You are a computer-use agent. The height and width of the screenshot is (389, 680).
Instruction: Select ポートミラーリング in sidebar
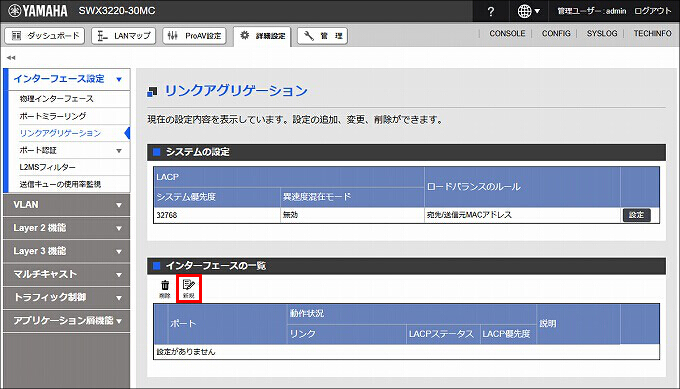[52, 116]
